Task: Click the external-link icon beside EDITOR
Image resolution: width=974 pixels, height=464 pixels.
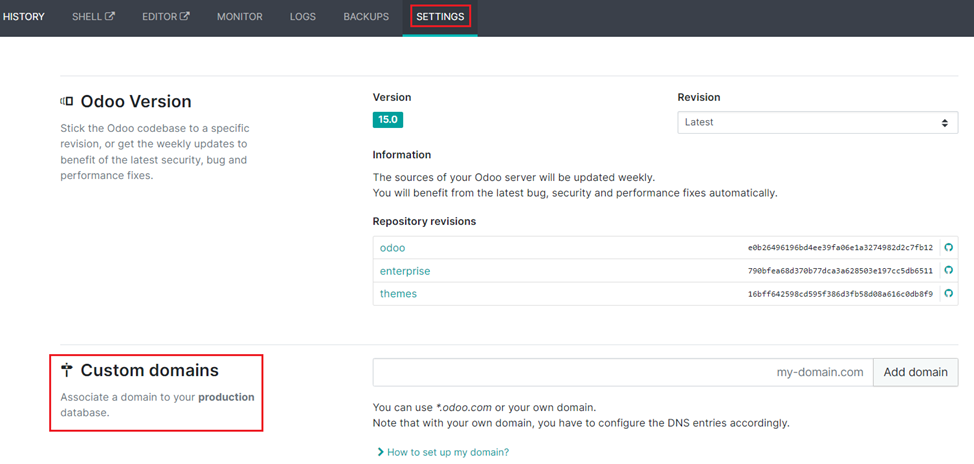Action: pos(184,16)
